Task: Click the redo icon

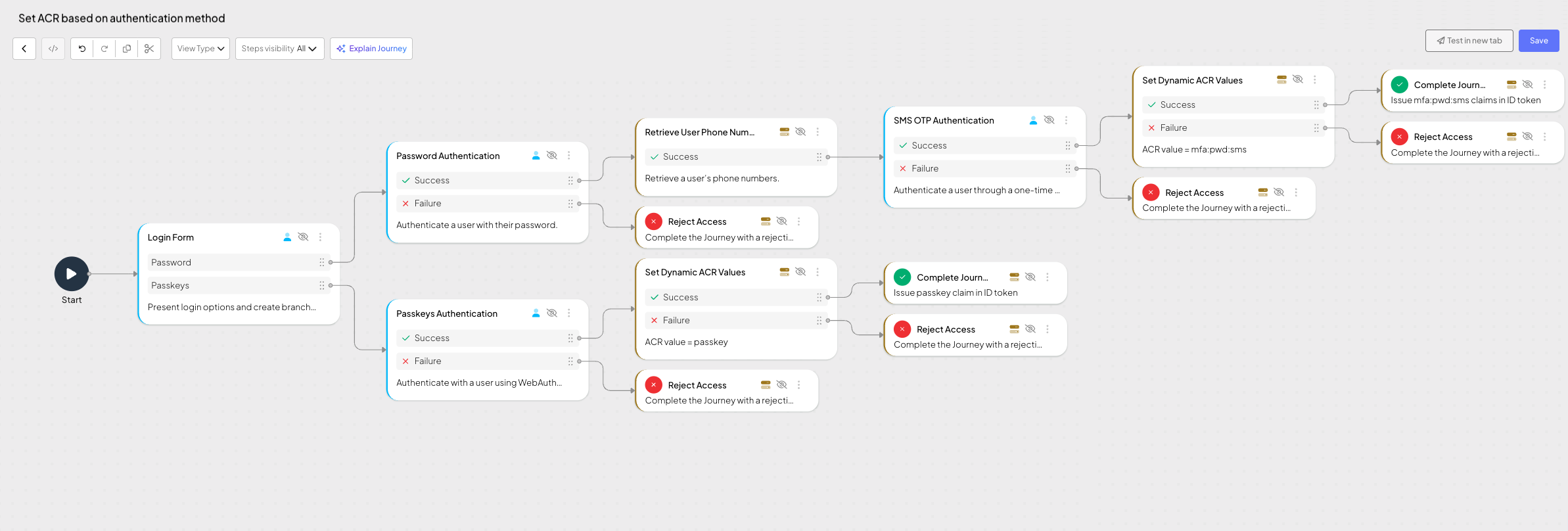Action: [104, 49]
